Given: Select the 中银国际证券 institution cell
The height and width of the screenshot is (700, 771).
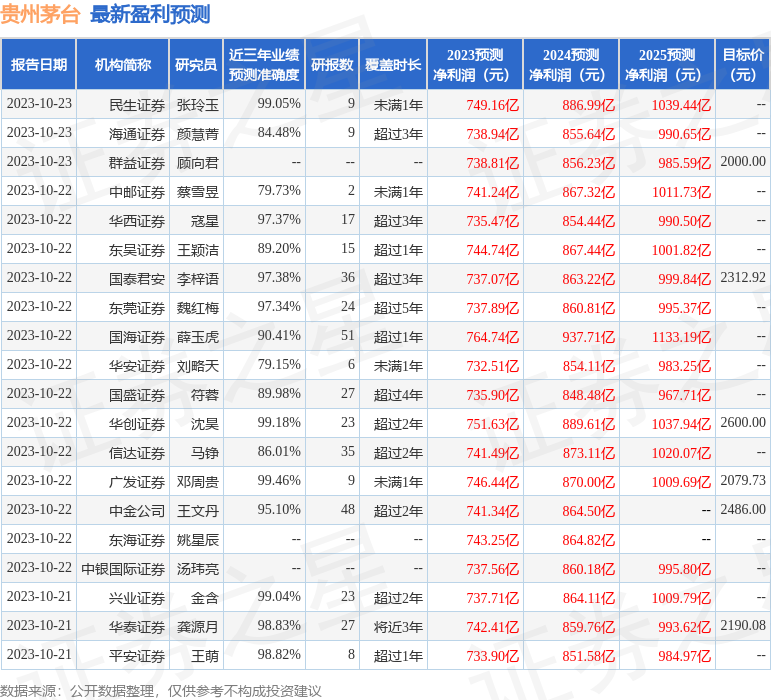Looking at the screenshot, I should tap(123, 569).
